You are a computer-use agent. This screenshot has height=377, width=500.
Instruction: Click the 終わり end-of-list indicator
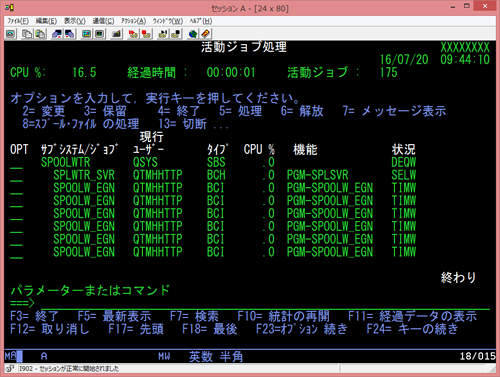(x=458, y=277)
